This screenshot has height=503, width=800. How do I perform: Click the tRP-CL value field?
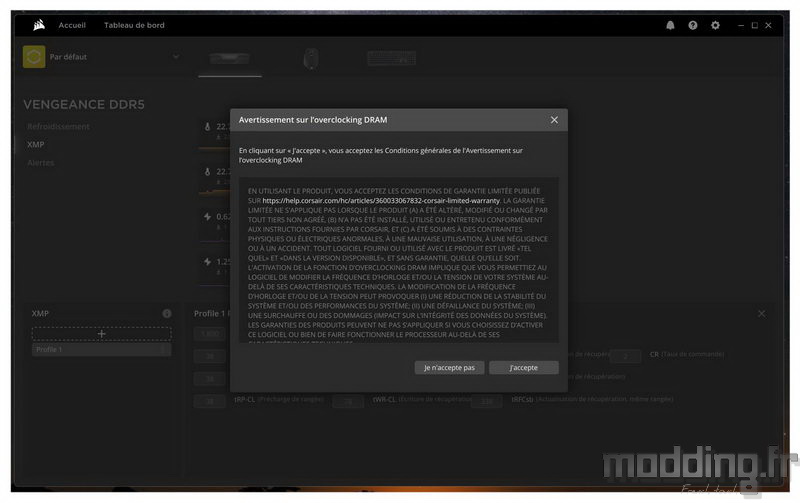pyautogui.click(x=210, y=401)
